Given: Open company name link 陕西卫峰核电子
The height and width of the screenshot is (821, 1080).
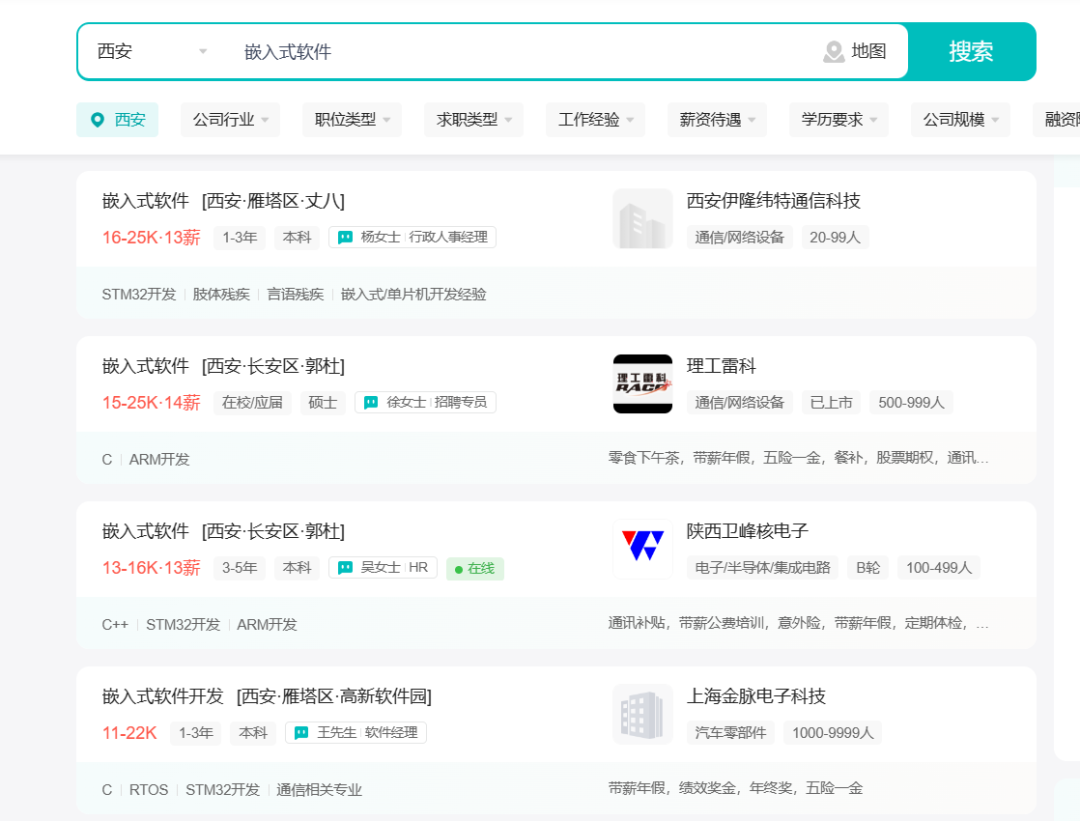Looking at the screenshot, I should click(747, 532).
